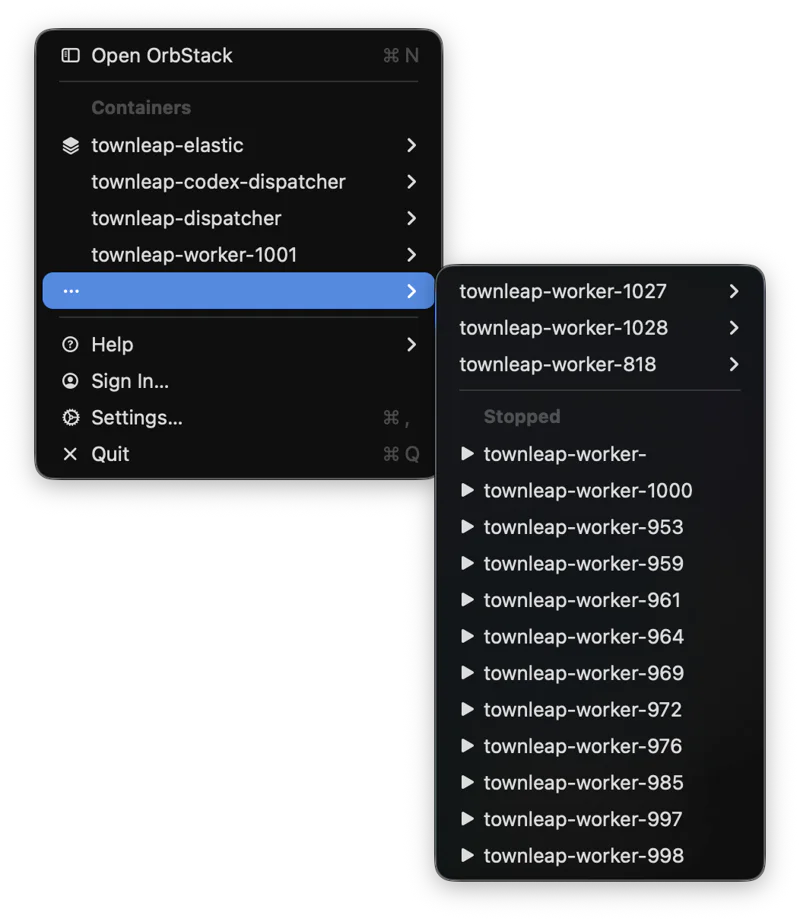Select Sign In… menu item

(239, 381)
